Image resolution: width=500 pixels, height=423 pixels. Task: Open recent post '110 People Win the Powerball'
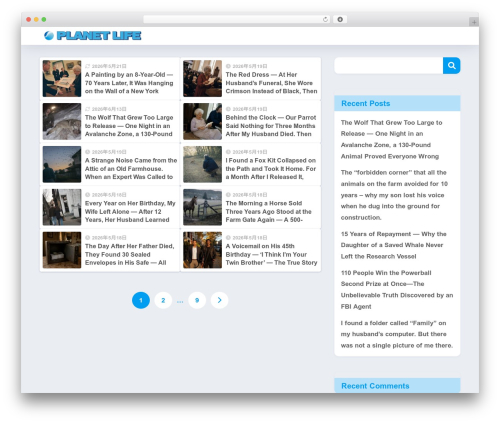[x=397, y=289]
